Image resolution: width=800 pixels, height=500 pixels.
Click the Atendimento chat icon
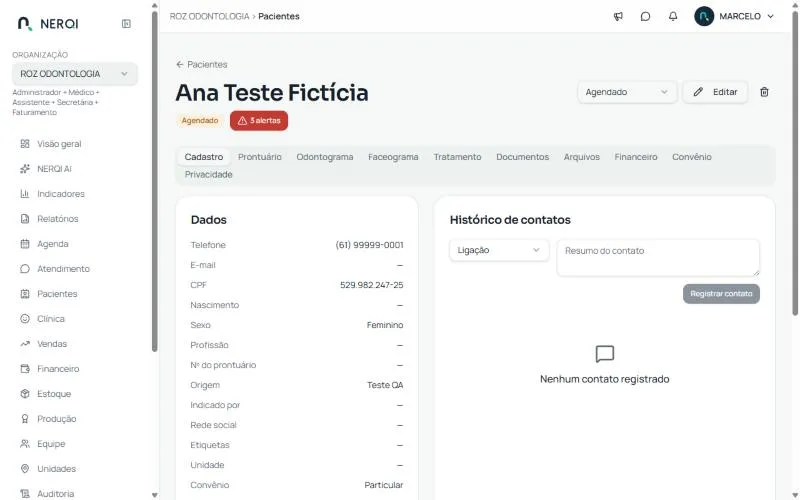[x=24, y=269]
